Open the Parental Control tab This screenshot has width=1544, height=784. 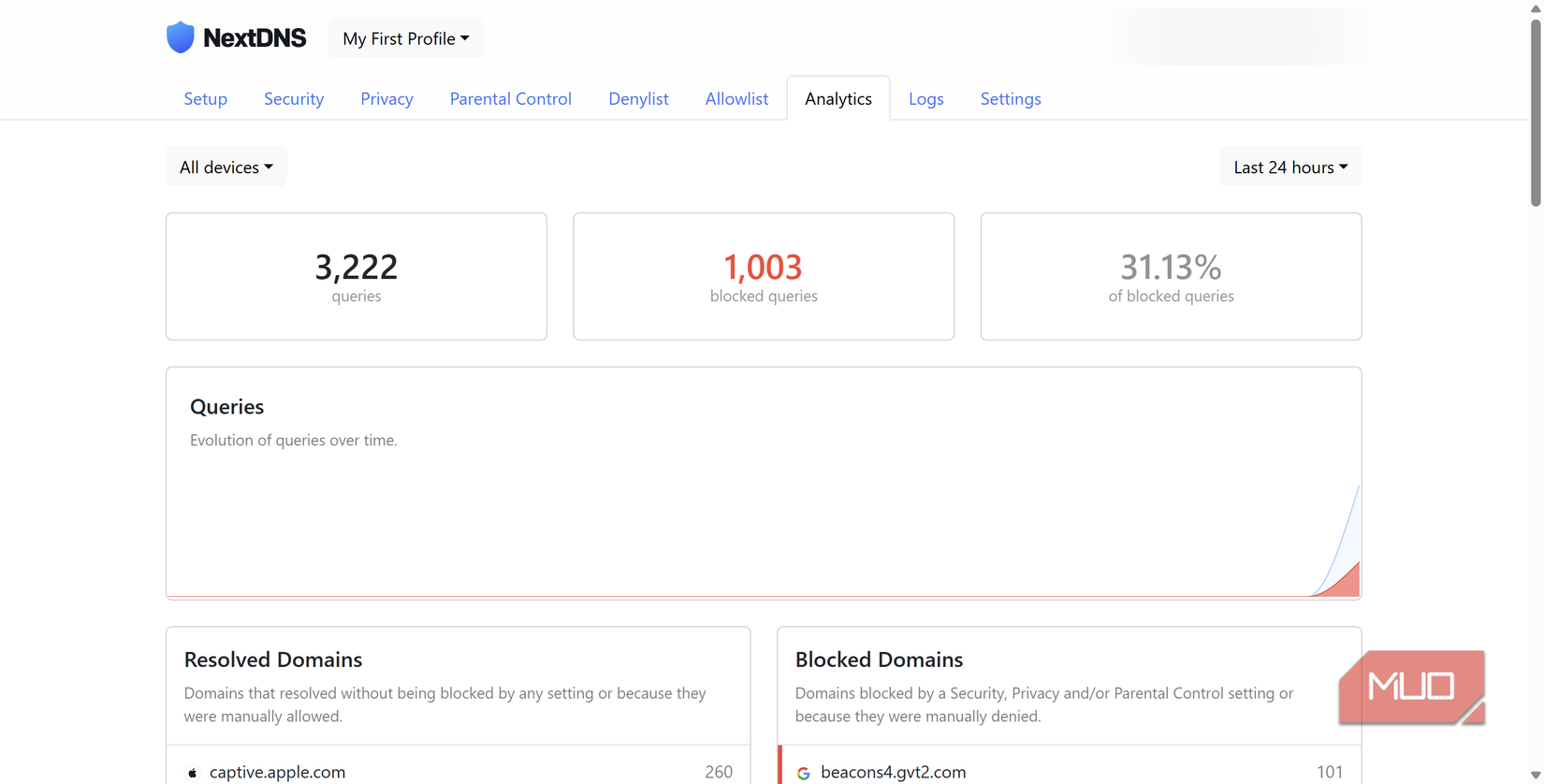click(511, 98)
